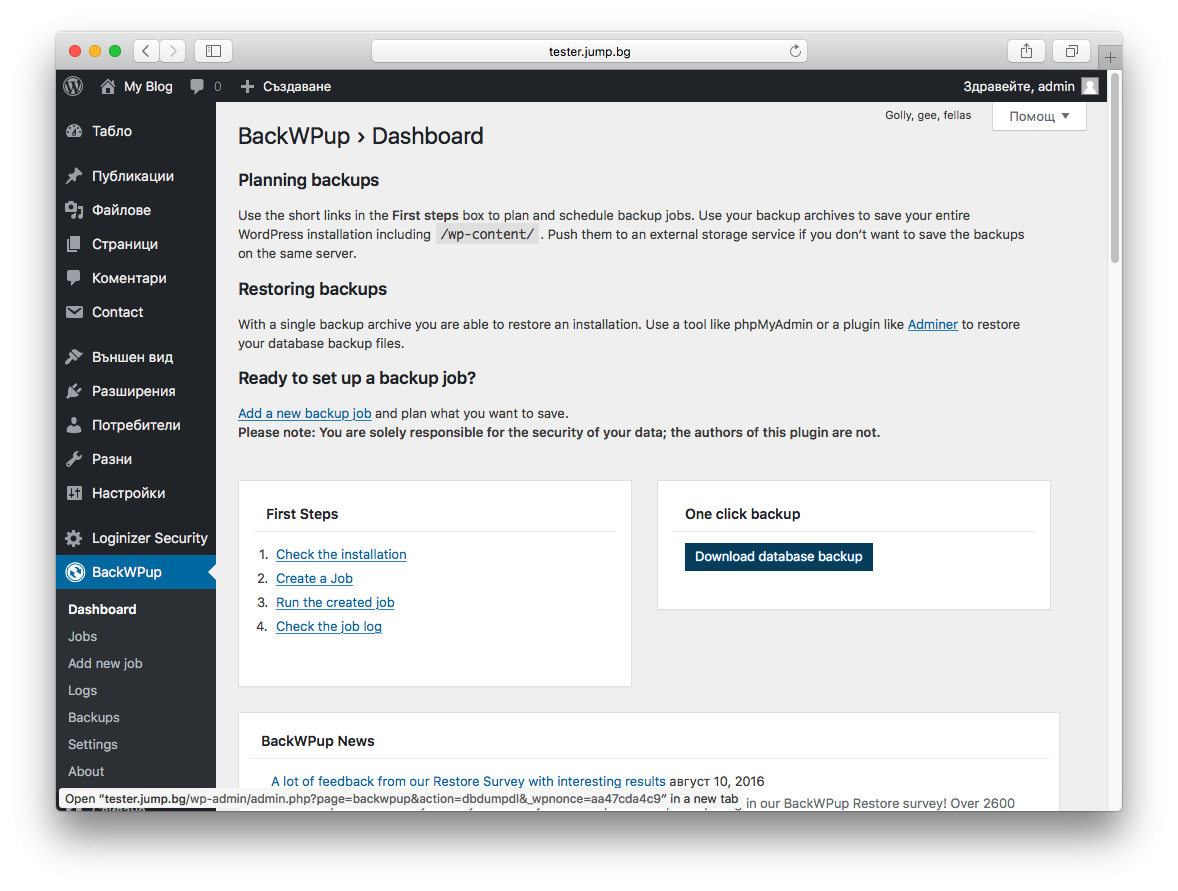Image resolution: width=1178 pixels, height=891 pixels.
Task: Open Settings in BackWPup submenu
Action: click(x=93, y=744)
